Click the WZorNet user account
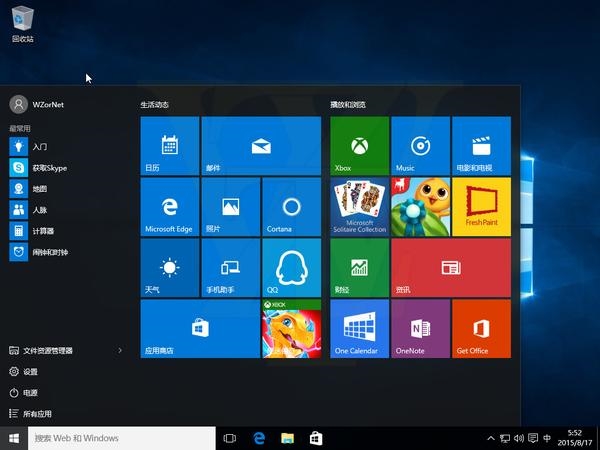600x450 pixels. [37, 104]
